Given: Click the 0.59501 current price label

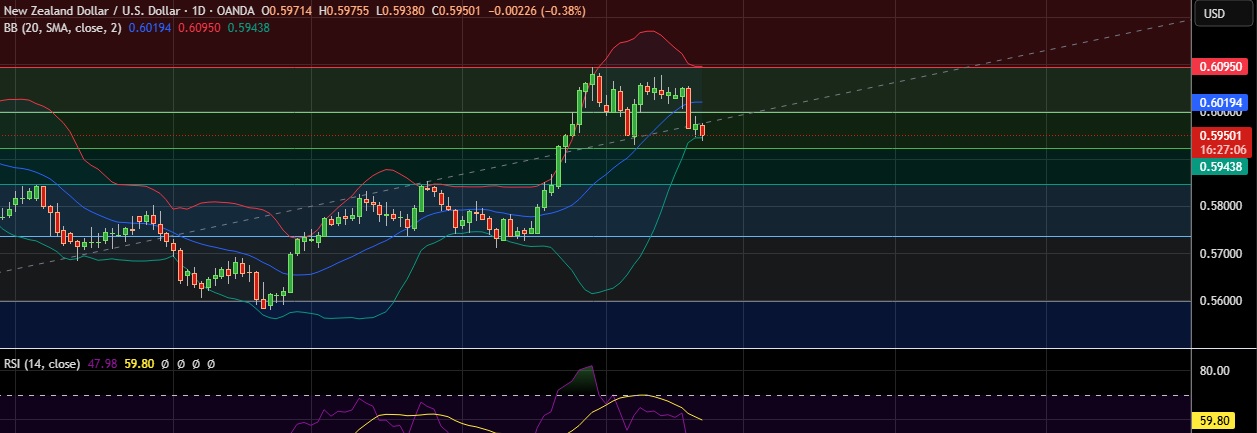Looking at the screenshot, I should [x=1219, y=134].
